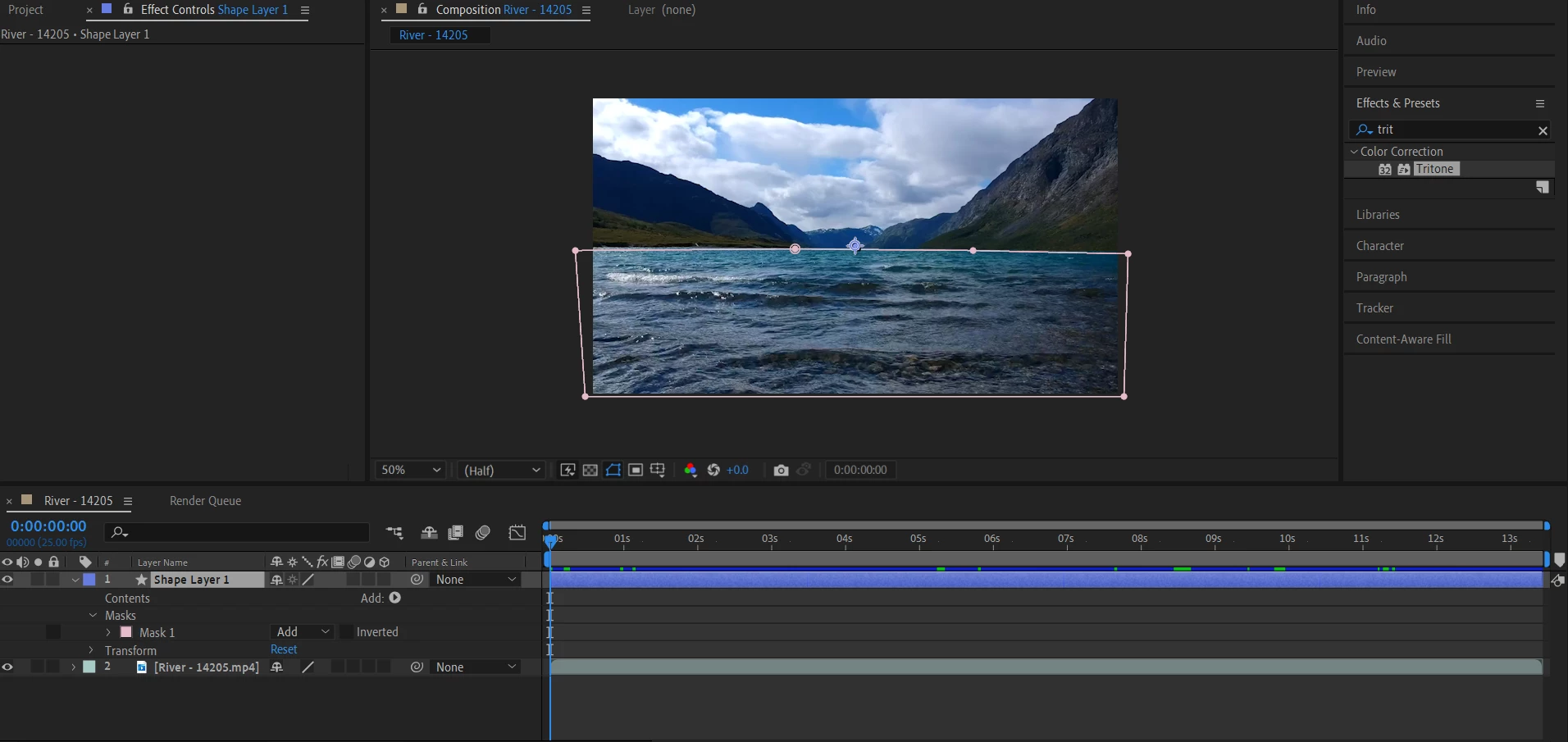Click the Region of Interest icon
The image size is (1568, 742).
coord(636,470)
